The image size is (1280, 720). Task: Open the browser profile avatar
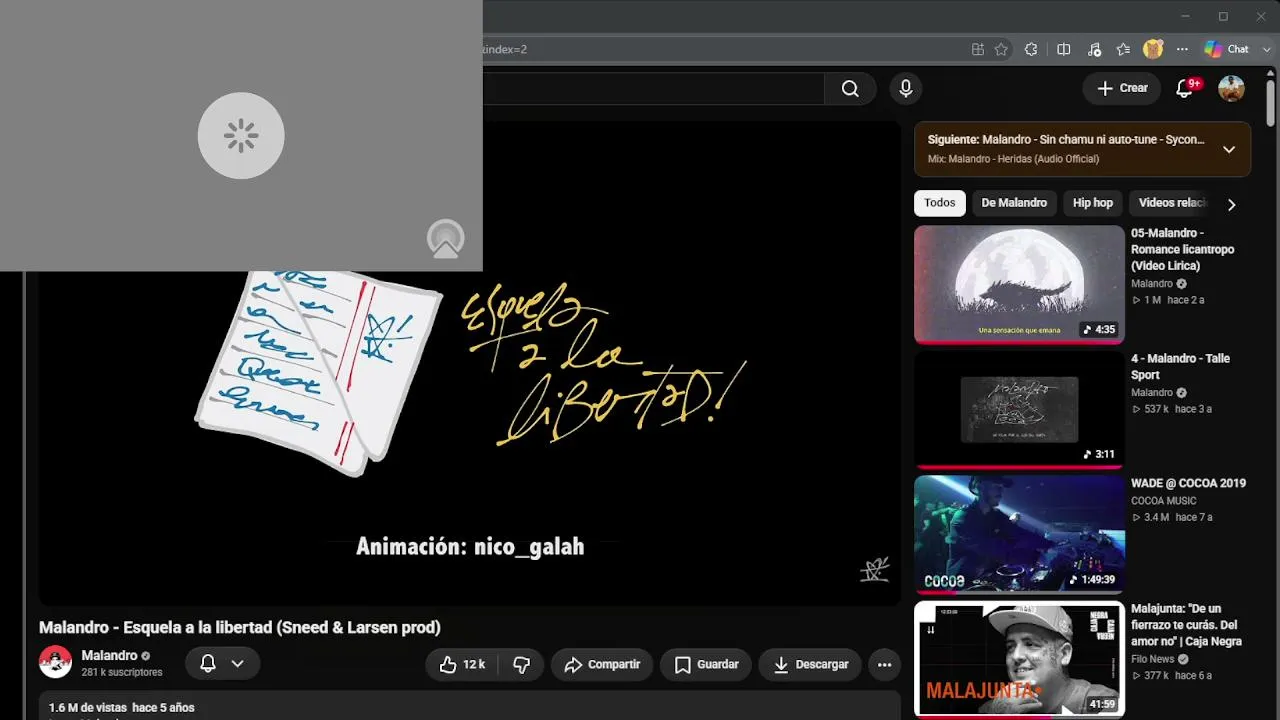(x=1153, y=49)
